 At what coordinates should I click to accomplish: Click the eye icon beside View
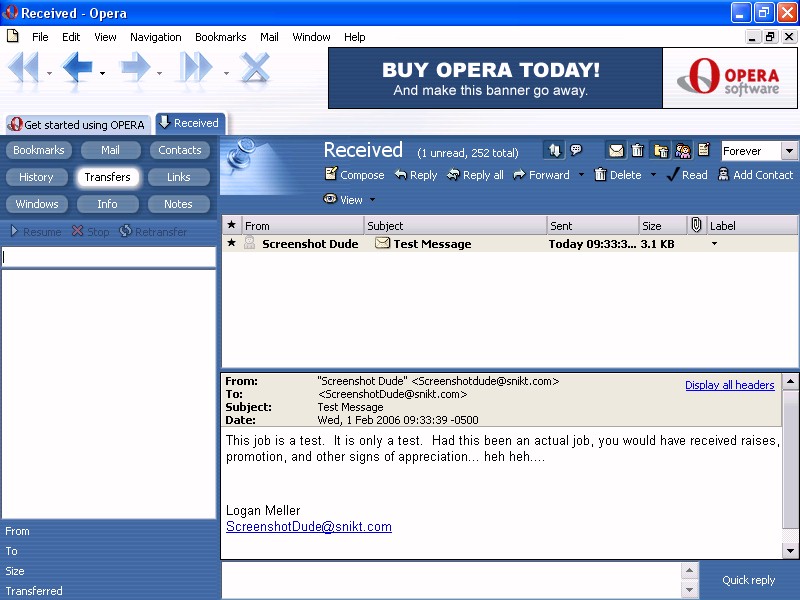[330, 198]
